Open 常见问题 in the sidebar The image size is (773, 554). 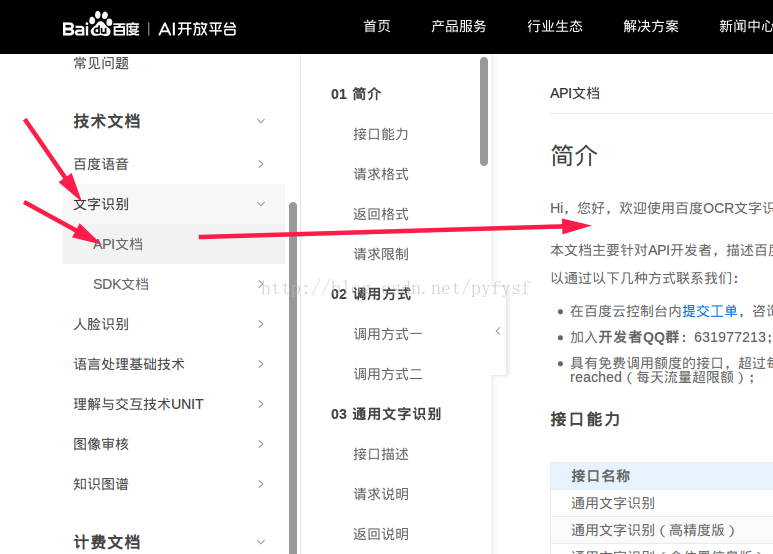tap(101, 63)
